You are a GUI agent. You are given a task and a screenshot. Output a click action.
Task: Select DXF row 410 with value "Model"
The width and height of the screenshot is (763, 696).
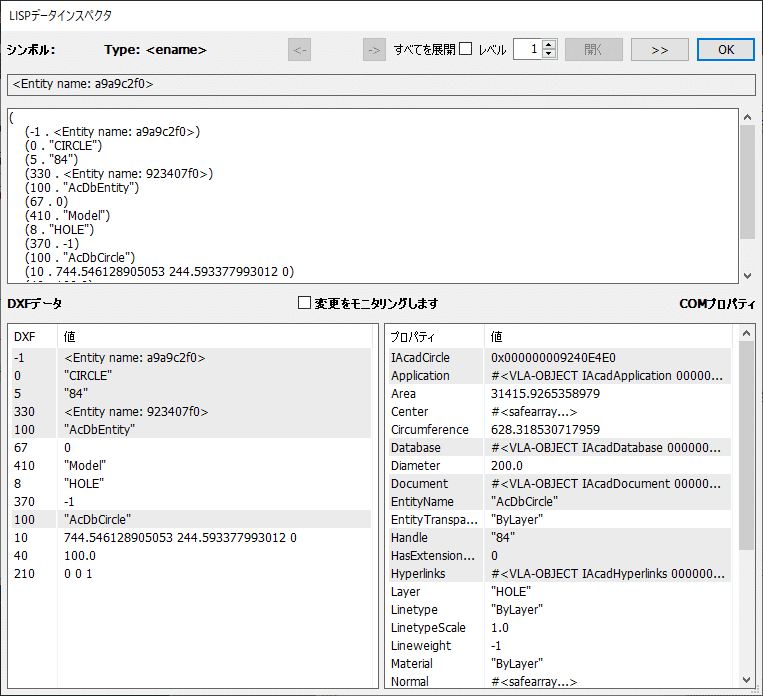pyautogui.click(x=191, y=466)
